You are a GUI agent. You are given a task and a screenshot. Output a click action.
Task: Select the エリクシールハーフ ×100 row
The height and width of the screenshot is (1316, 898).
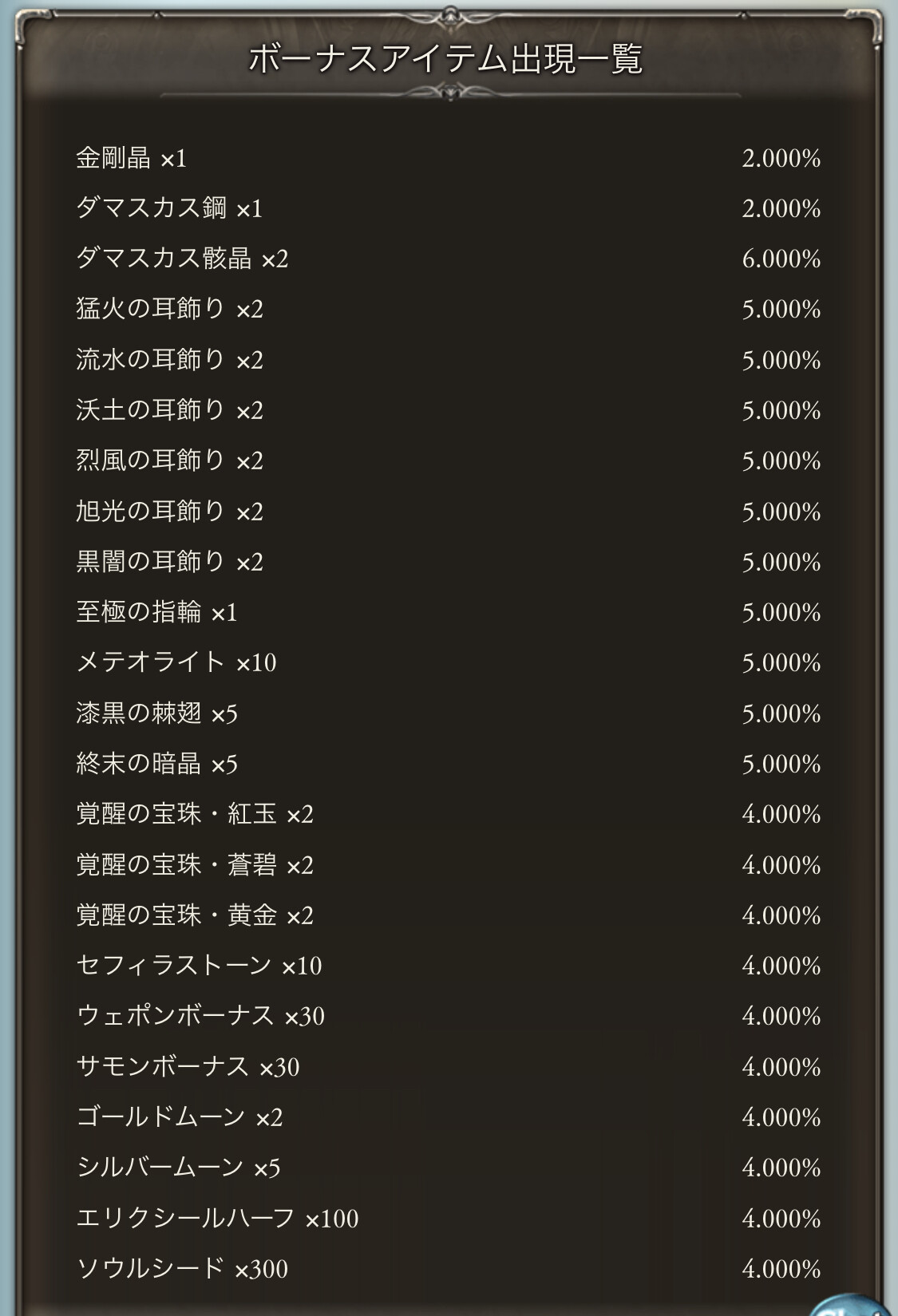217,1219
